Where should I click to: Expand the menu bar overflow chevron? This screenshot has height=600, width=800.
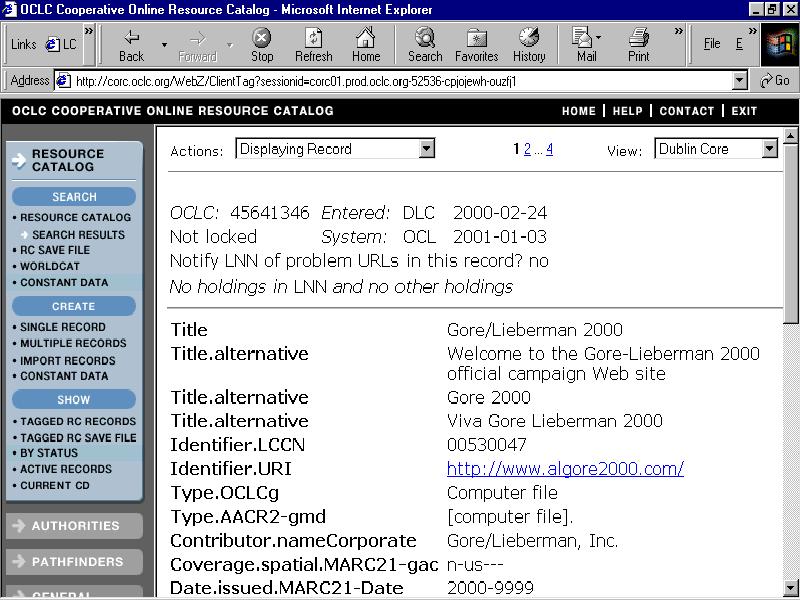coord(753,32)
